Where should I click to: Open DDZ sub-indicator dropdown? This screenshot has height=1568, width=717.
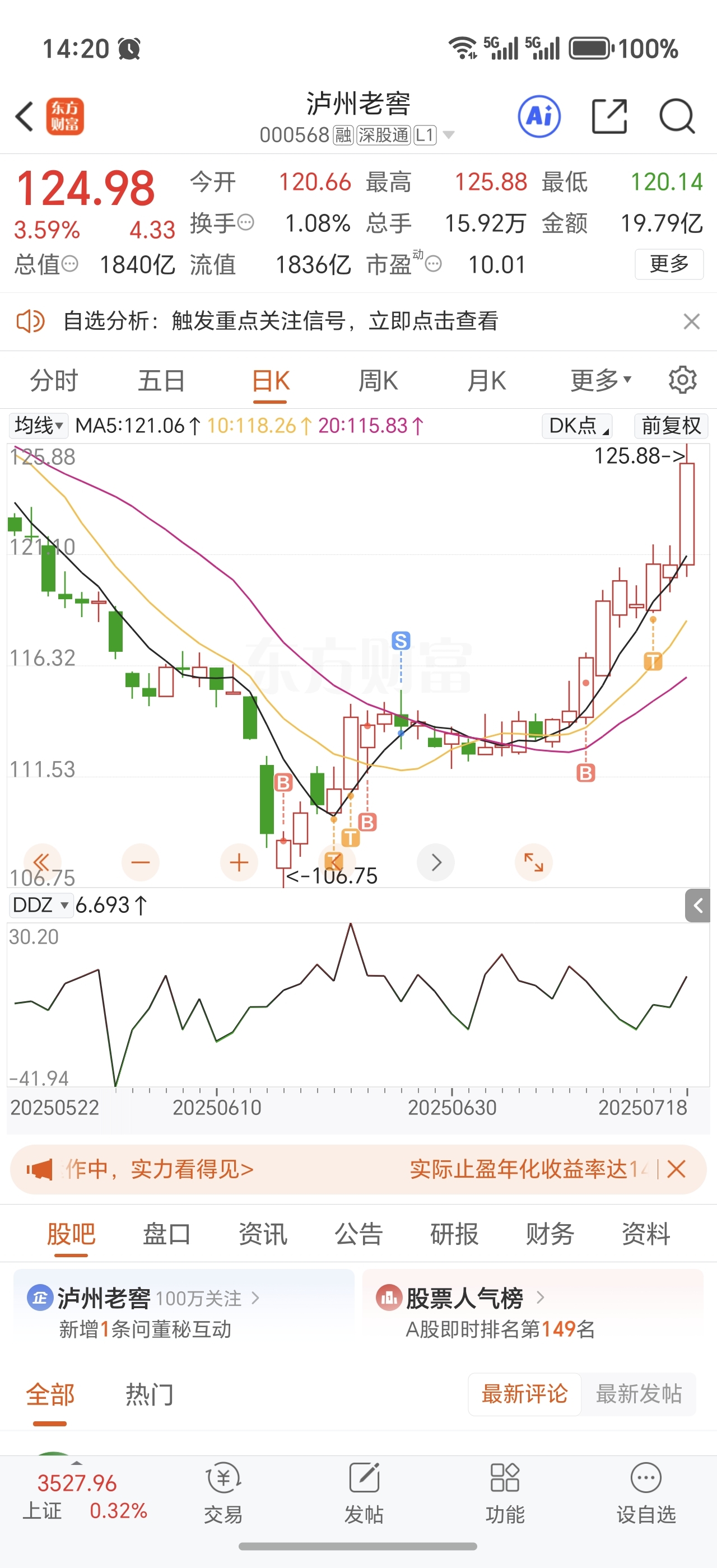(41, 905)
